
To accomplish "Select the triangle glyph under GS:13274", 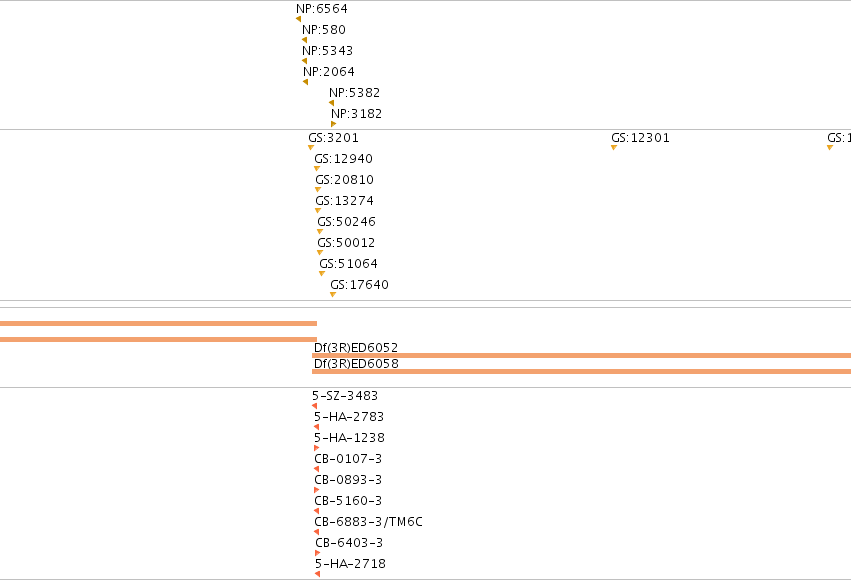I will click(318, 211).
